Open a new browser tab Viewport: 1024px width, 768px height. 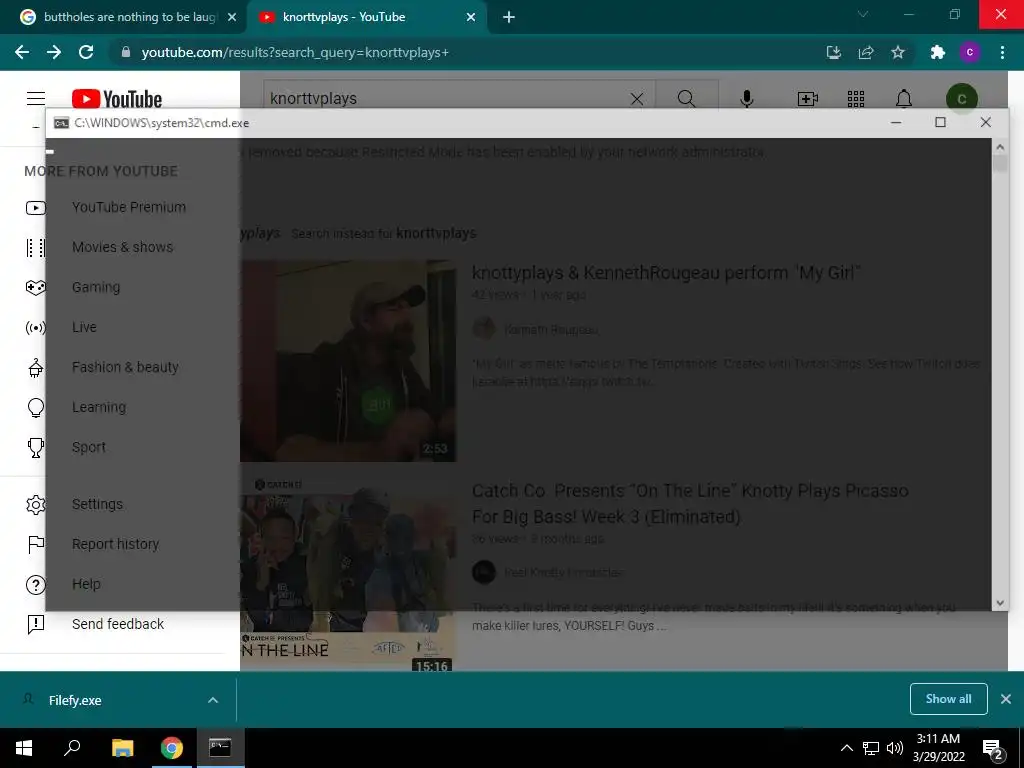[509, 17]
